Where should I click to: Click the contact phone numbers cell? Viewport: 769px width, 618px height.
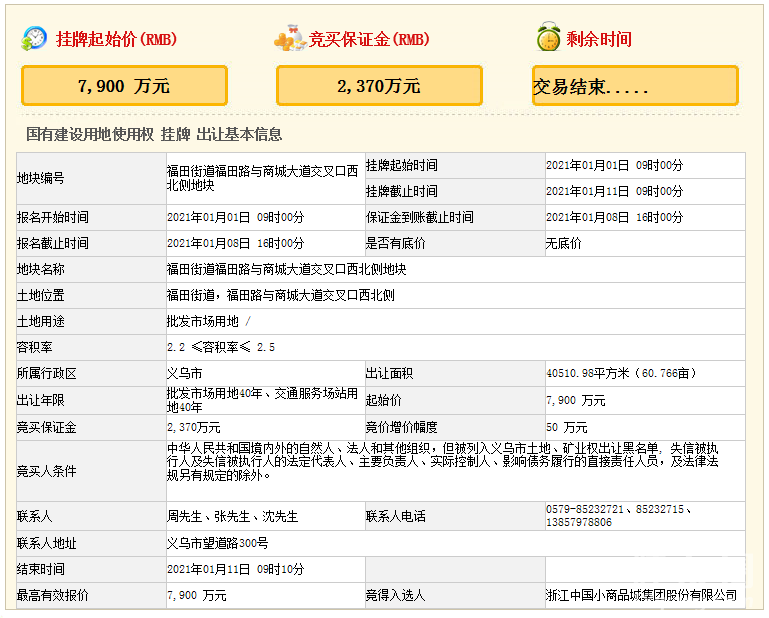coord(620,516)
